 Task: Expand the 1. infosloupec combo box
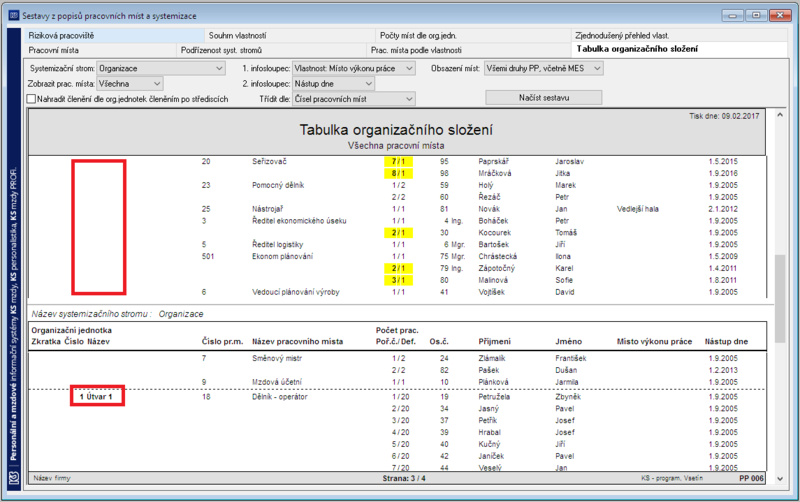coord(354,68)
